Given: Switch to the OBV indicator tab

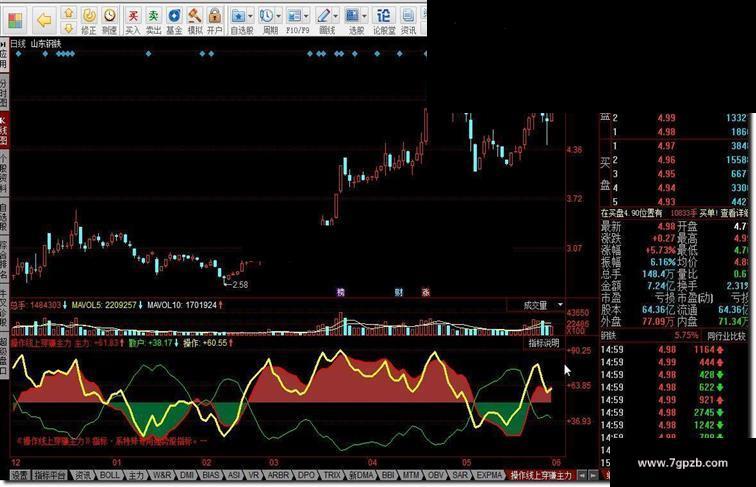Looking at the screenshot, I should tap(436, 475).
